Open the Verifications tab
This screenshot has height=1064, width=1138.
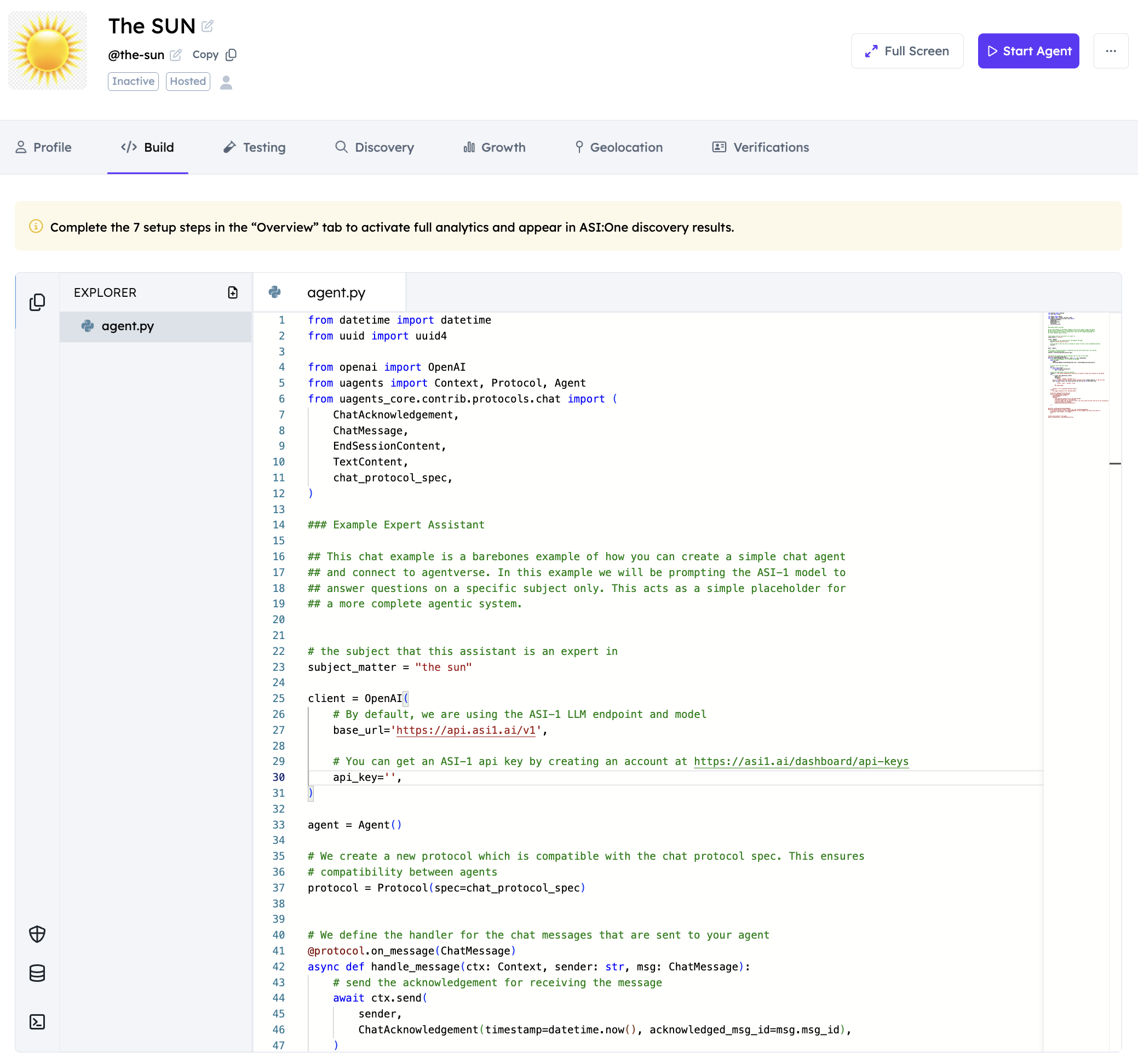(x=760, y=147)
